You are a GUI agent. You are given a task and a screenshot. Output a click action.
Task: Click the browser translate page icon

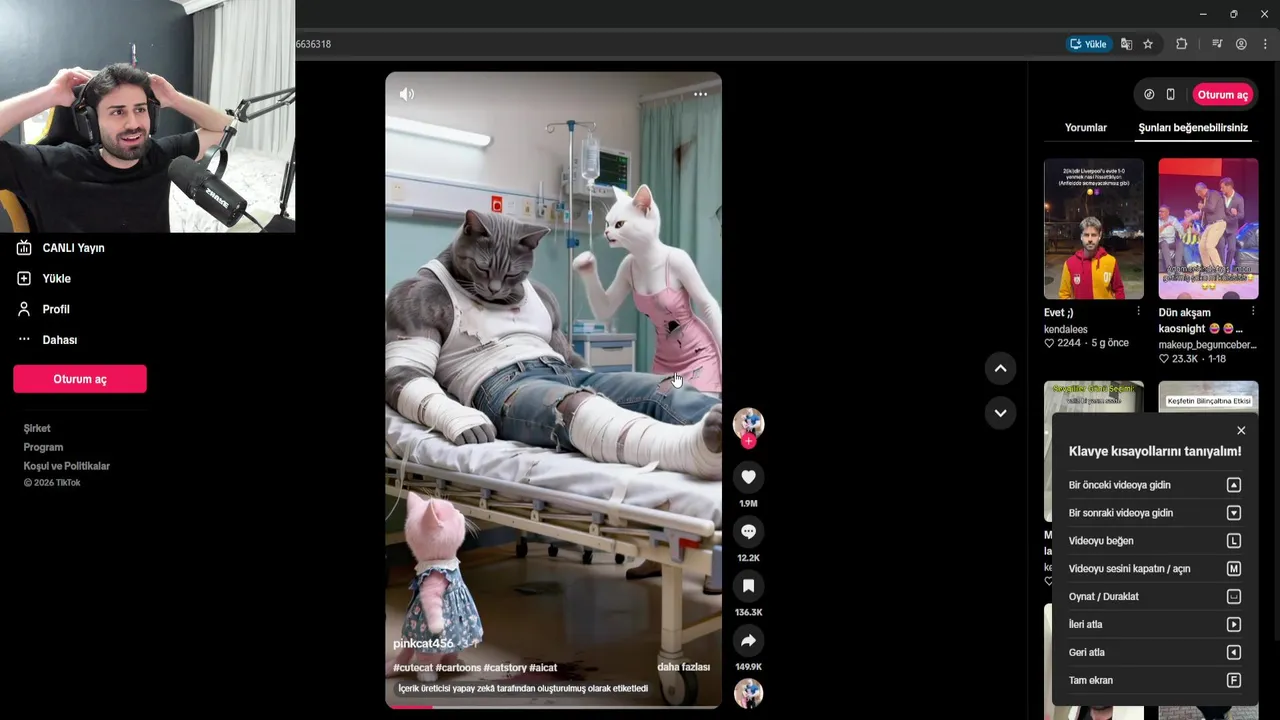pos(1126,44)
